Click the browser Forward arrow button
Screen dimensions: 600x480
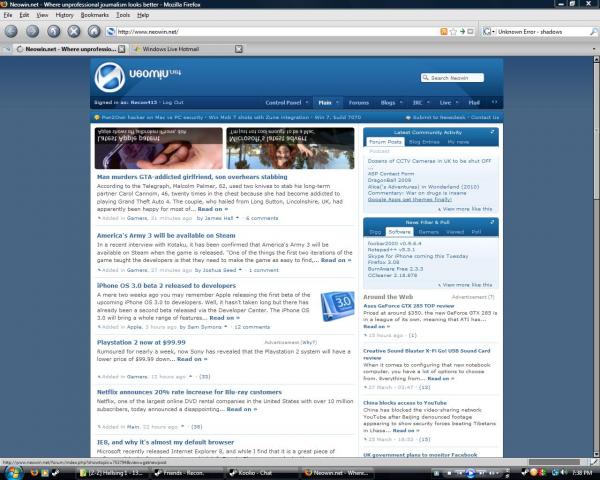[x=32, y=31]
